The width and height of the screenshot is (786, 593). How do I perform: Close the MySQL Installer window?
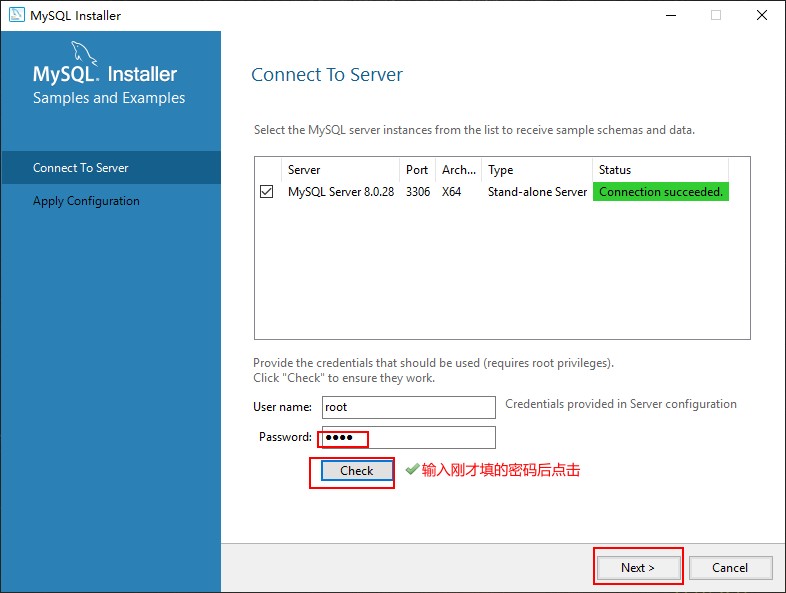[x=762, y=16]
